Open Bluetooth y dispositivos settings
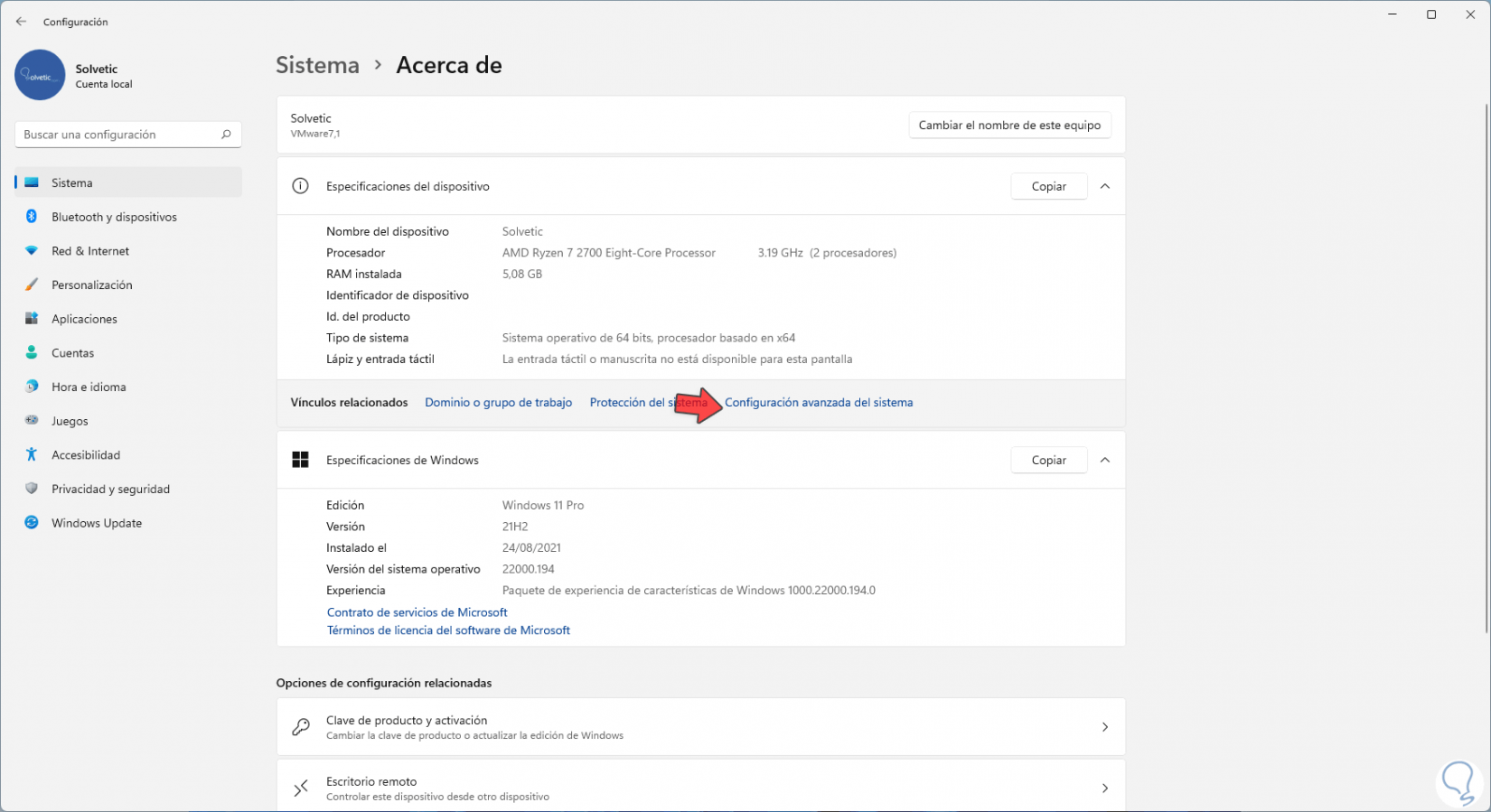 click(x=128, y=217)
